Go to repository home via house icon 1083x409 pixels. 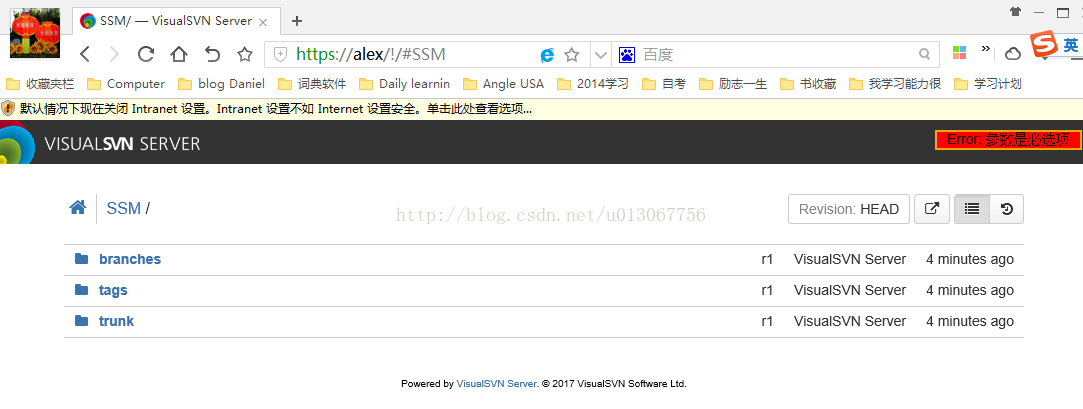(x=78, y=207)
